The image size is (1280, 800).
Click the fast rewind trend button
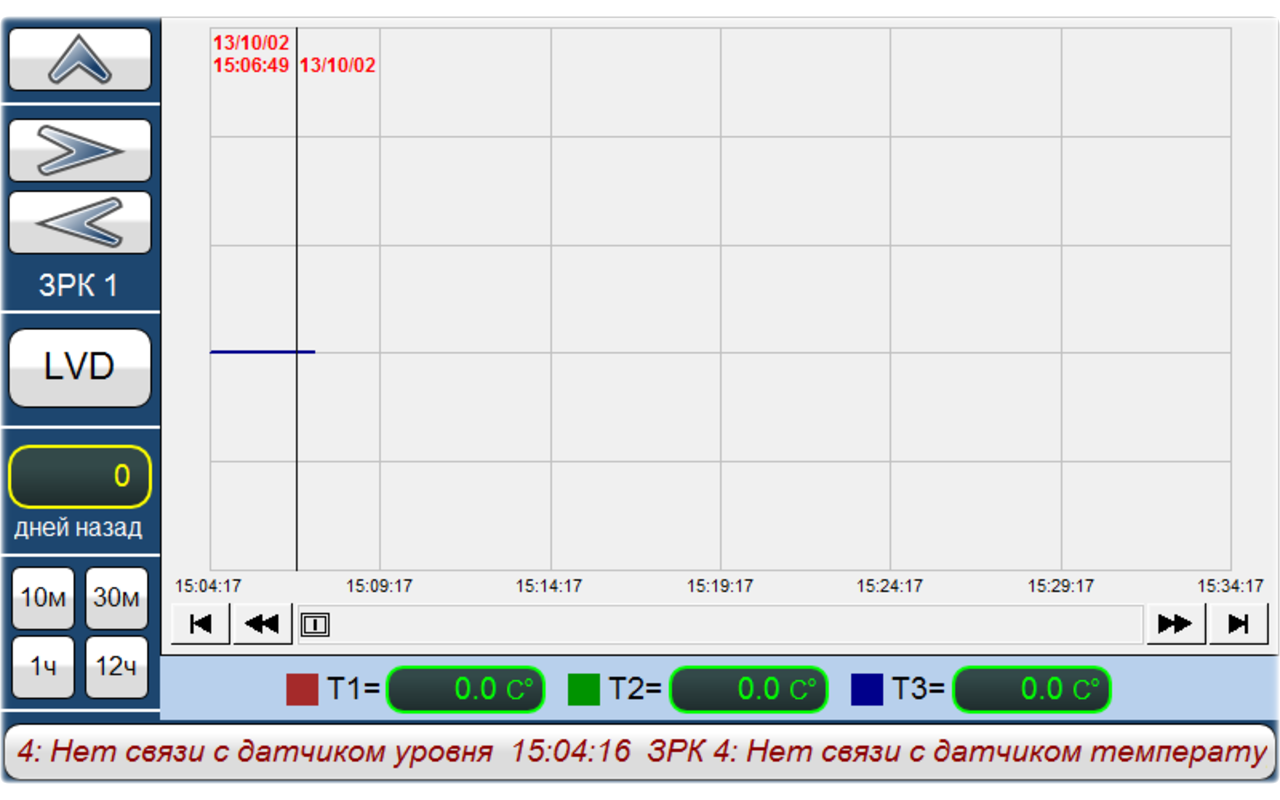262,624
